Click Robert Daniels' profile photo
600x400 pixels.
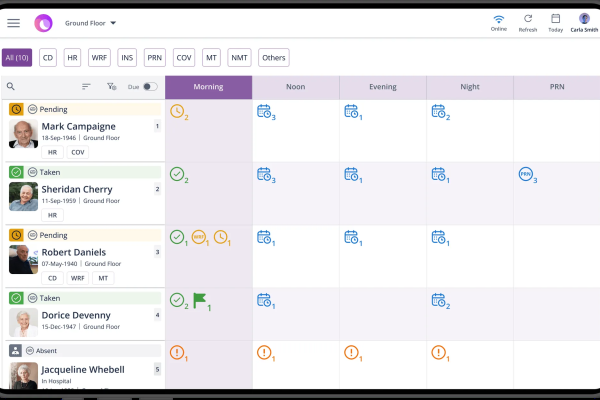click(23, 259)
